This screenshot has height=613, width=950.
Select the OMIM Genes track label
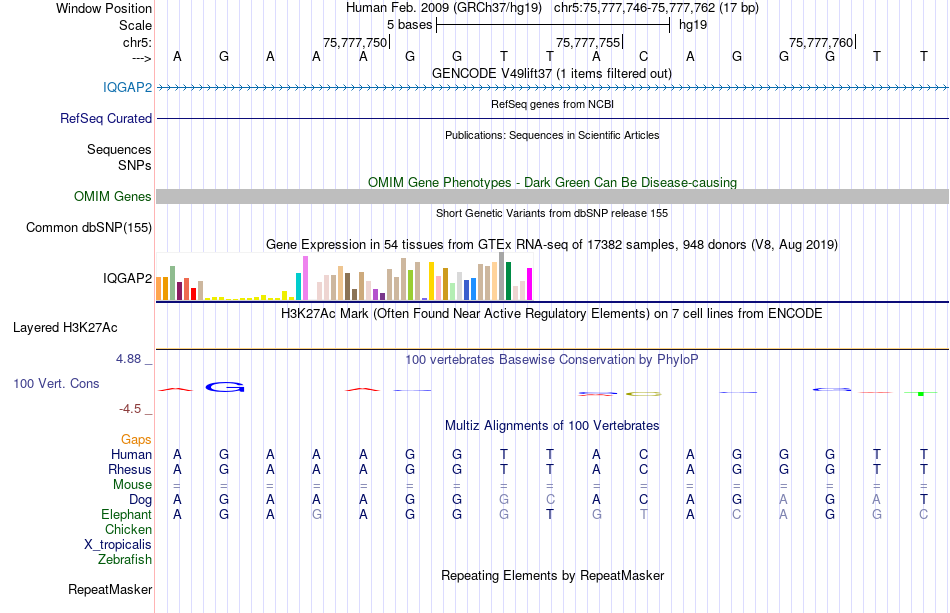click(x=113, y=196)
